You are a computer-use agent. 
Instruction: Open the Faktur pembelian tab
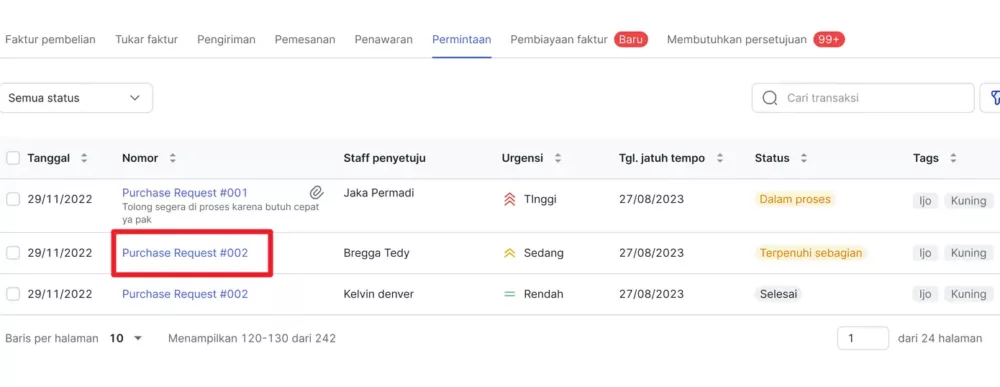click(x=50, y=40)
